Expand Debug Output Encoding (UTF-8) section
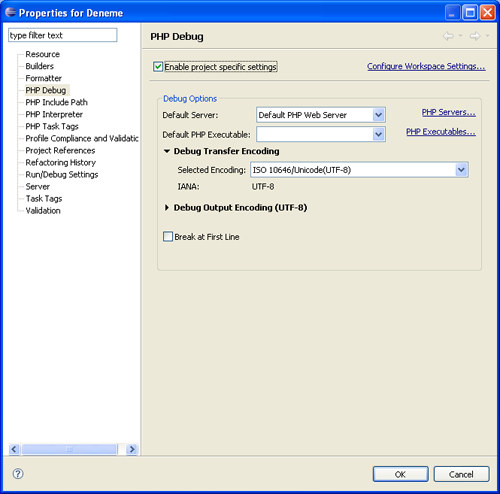Viewport: 500px width, 494px height. click(167, 208)
